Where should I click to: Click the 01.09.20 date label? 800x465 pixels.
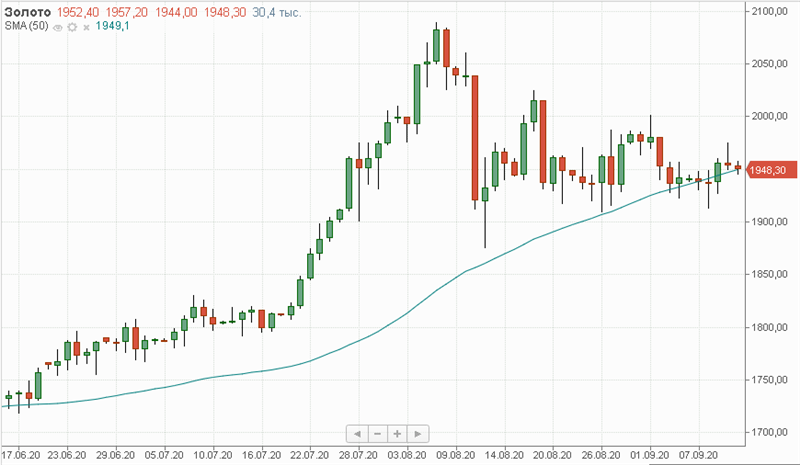coord(650,455)
